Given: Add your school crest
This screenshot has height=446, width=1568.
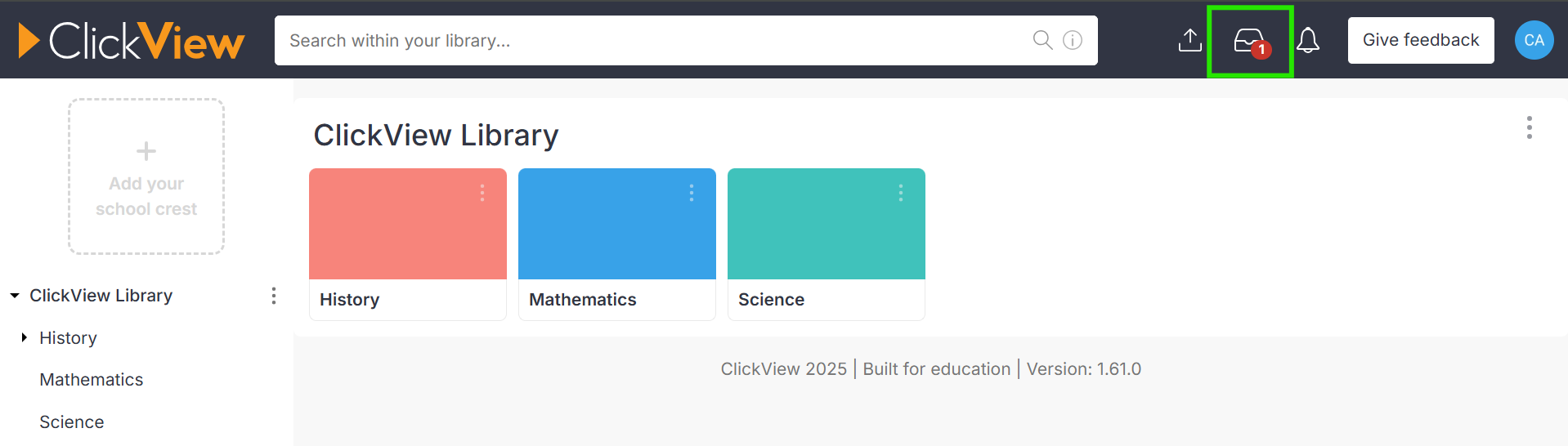Looking at the screenshot, I should pos(146,176).
